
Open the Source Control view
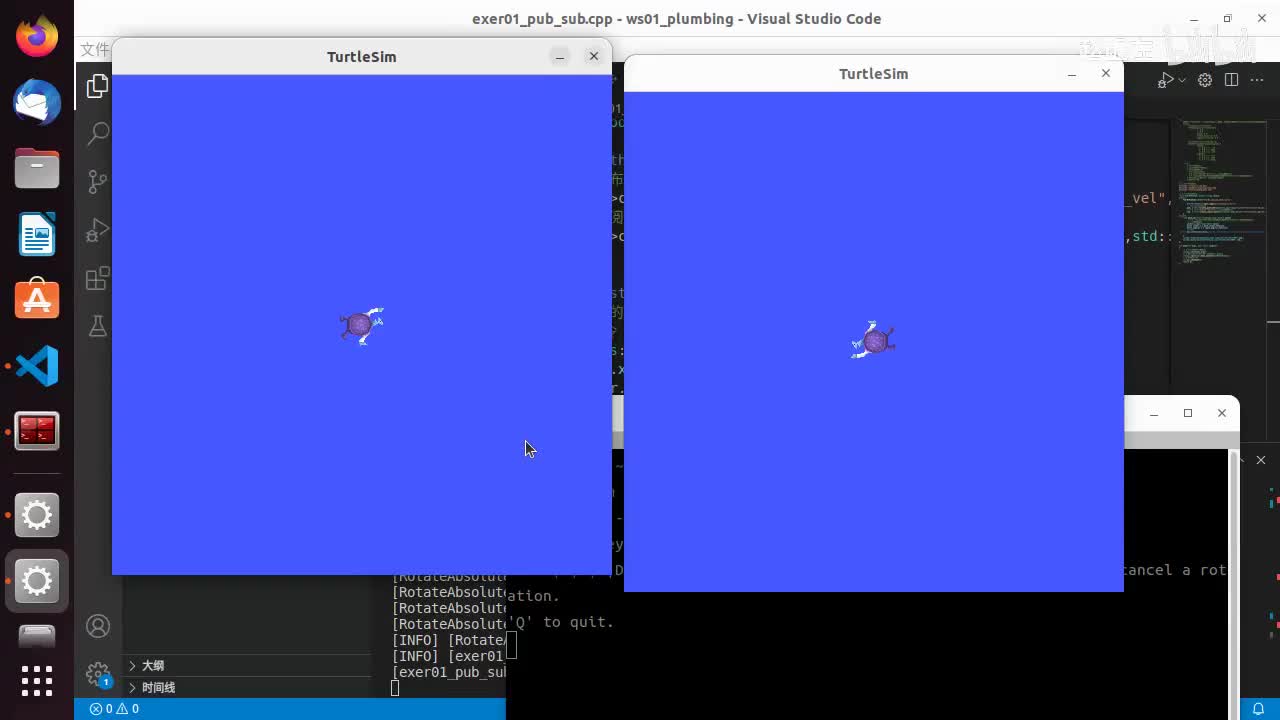point(97,181)
